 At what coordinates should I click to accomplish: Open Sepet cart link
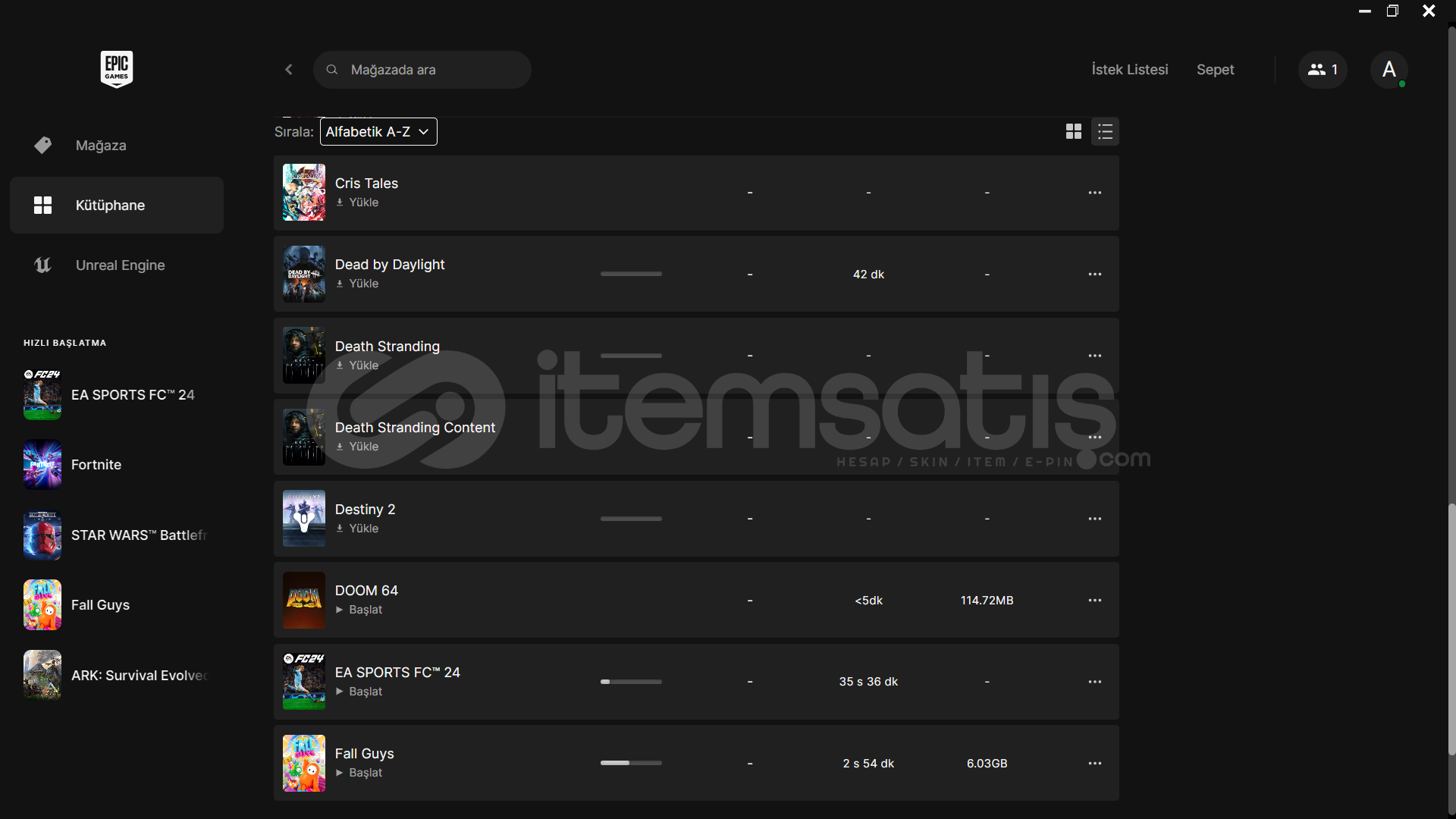(1216, 70)
